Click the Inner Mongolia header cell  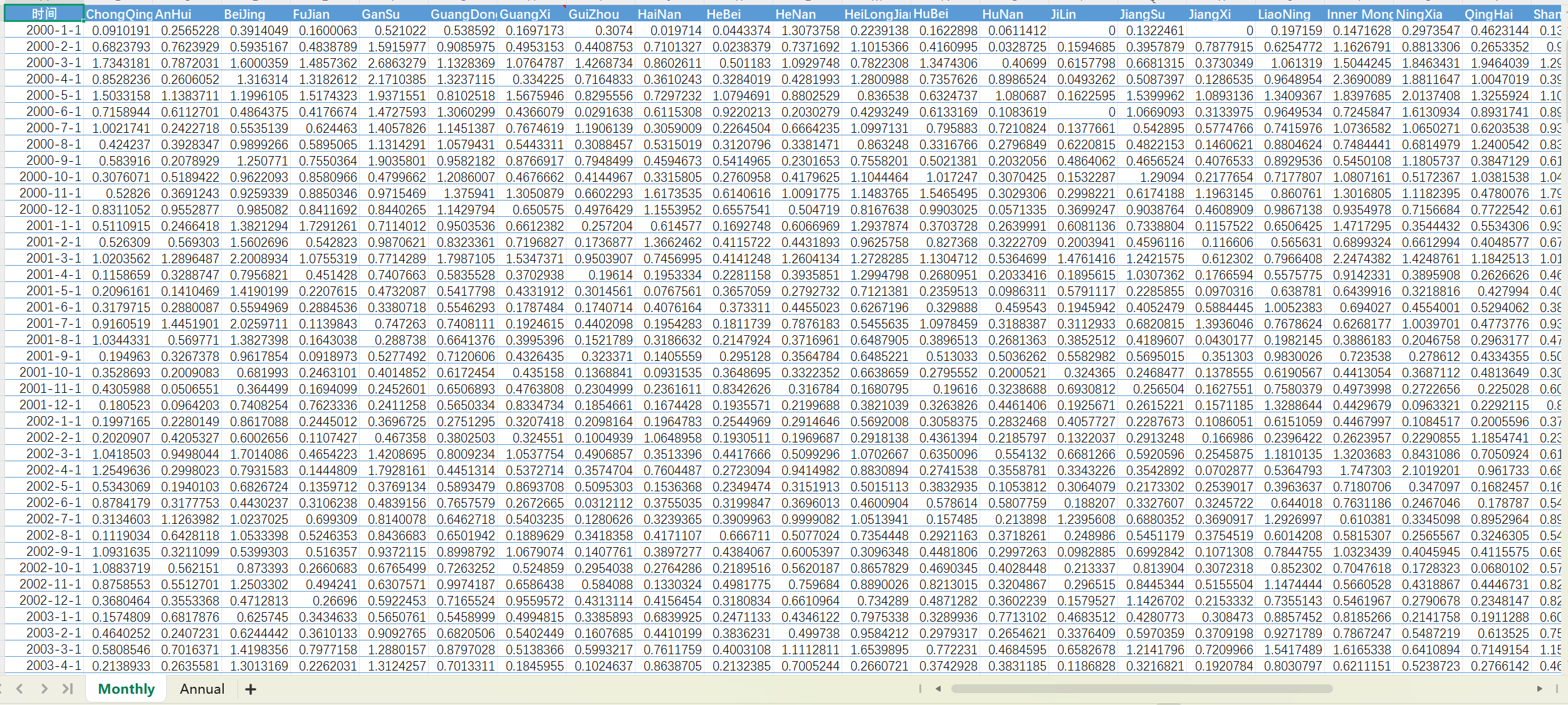1359,14
